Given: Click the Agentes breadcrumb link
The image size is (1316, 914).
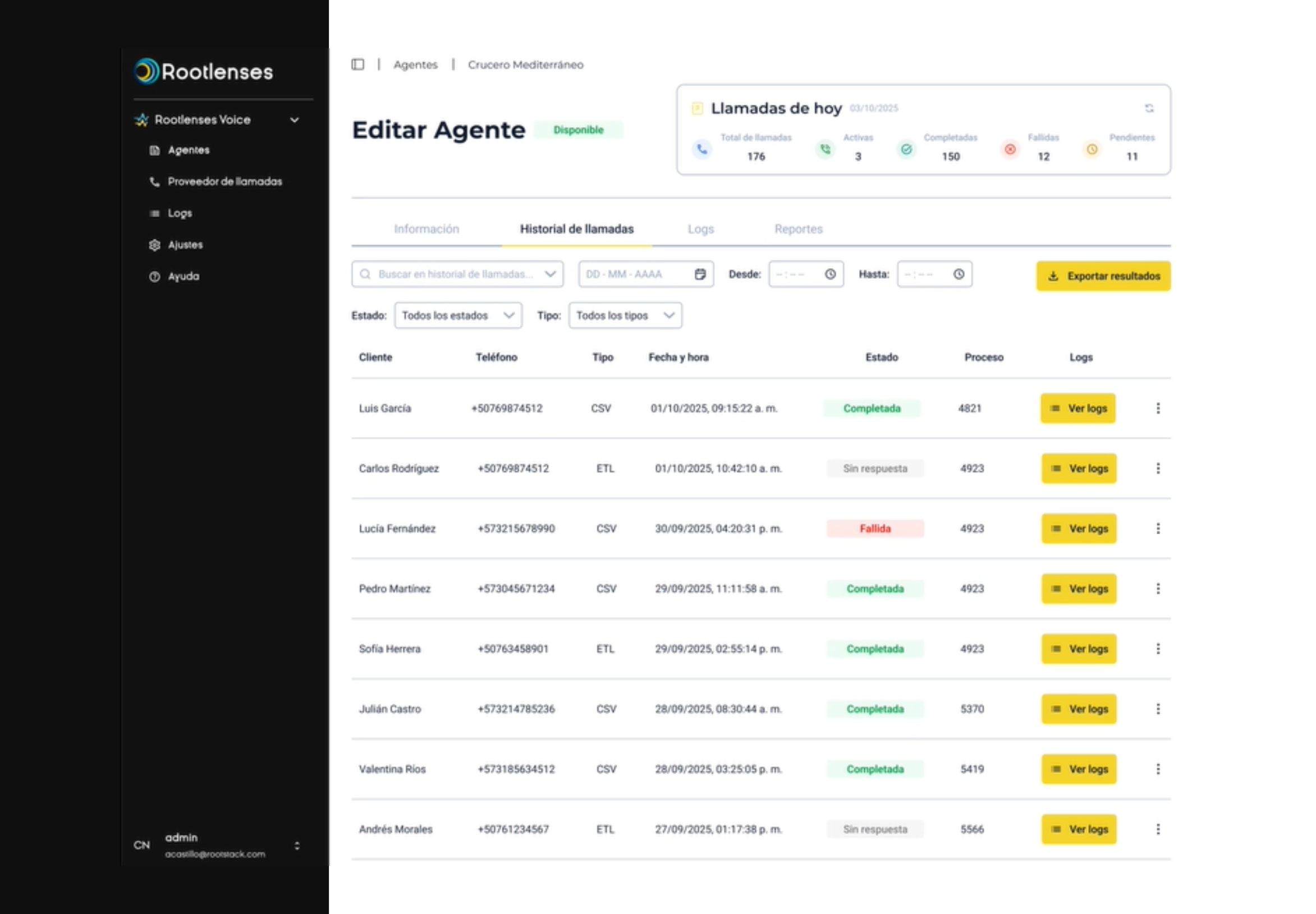Looking at the screenshot, I should click(415, 65).
